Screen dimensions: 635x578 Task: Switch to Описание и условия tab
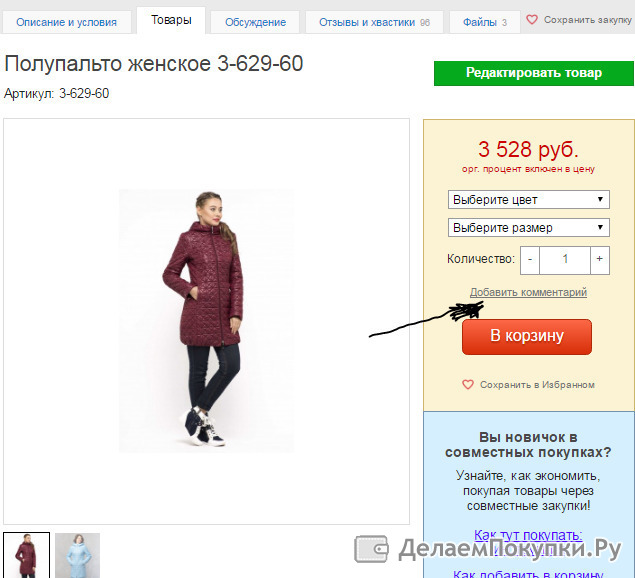[x=66, y=22]
